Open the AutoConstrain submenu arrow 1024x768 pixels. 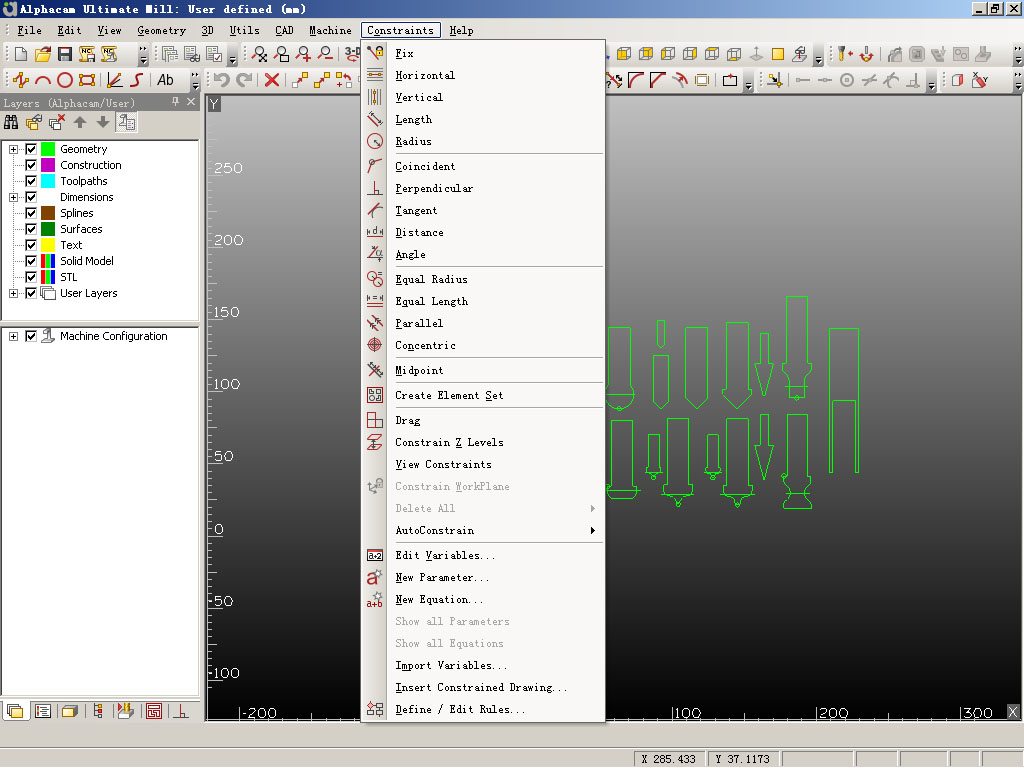click(592, 530)
